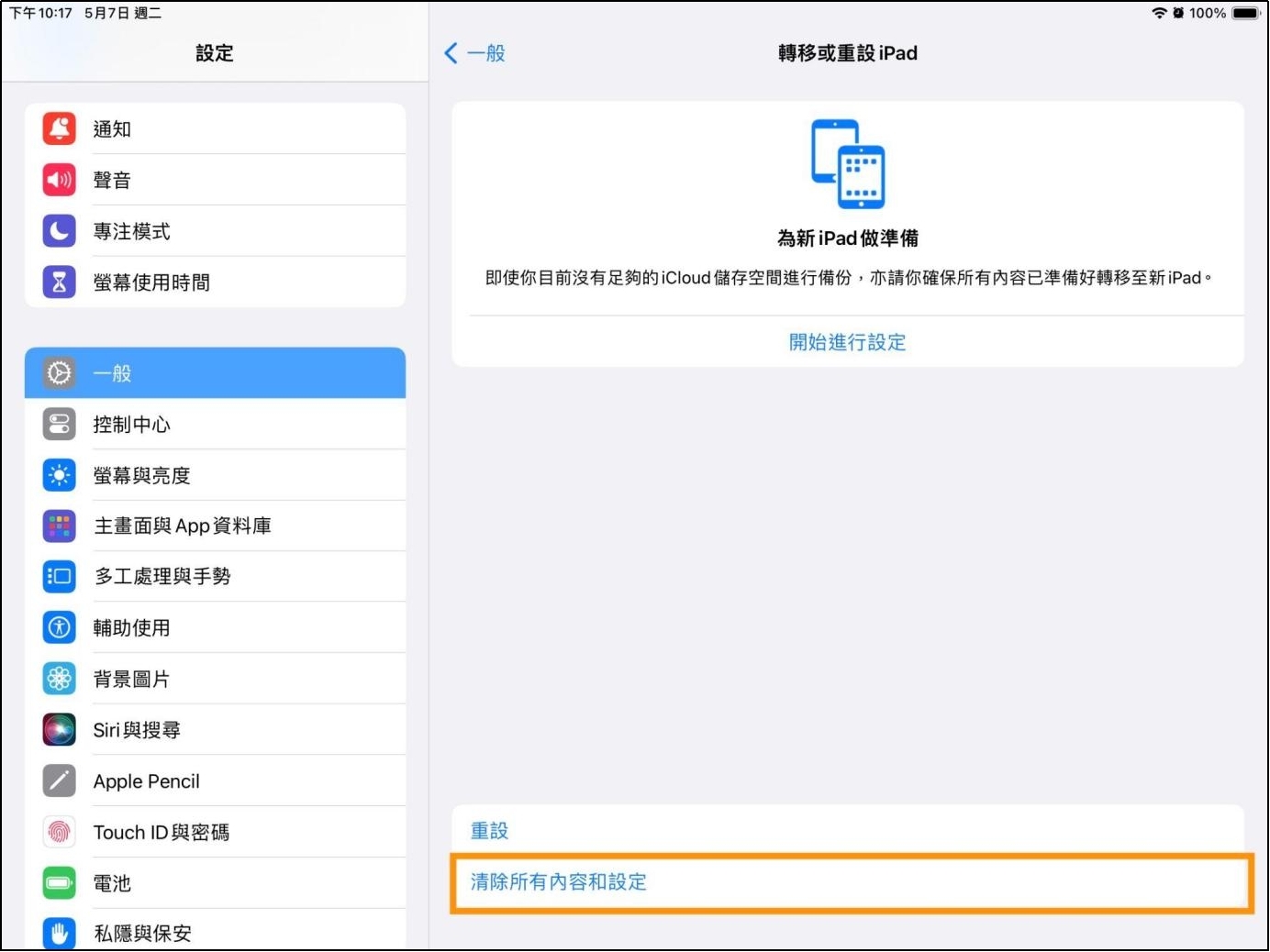Open the 聲音 speaker icon
Screen dimensions: 1270x952
pos(60,180)
